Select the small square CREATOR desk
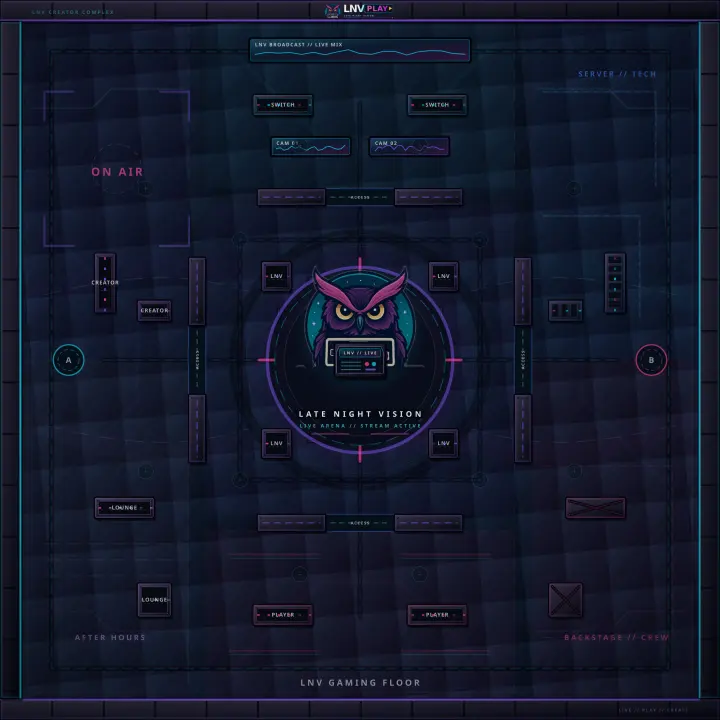The height and width of the screenshot is (720, 720). click(154, 310)
